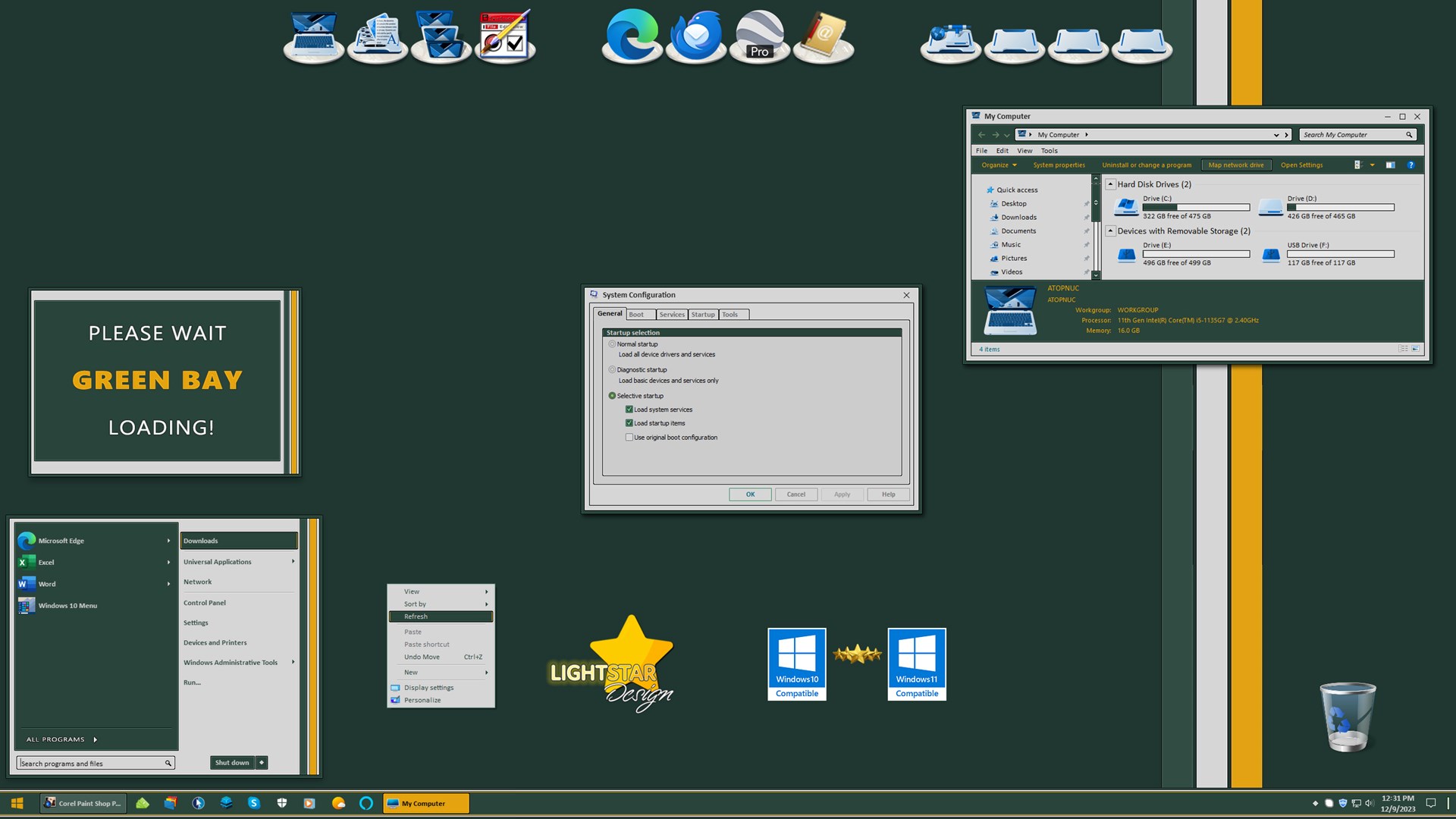The height and width of the screenshot is (819, 1456).
Task: Click the Skype icon in the taskbar
Action: 254,803
